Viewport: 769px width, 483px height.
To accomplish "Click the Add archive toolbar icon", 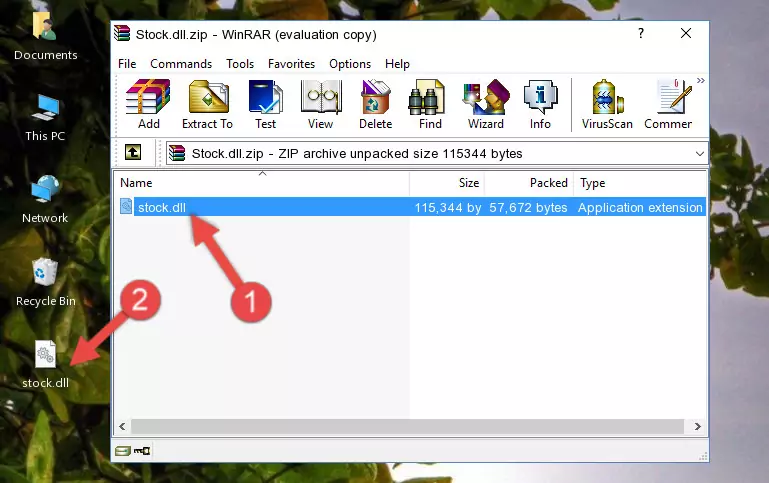I will [148, 104].
